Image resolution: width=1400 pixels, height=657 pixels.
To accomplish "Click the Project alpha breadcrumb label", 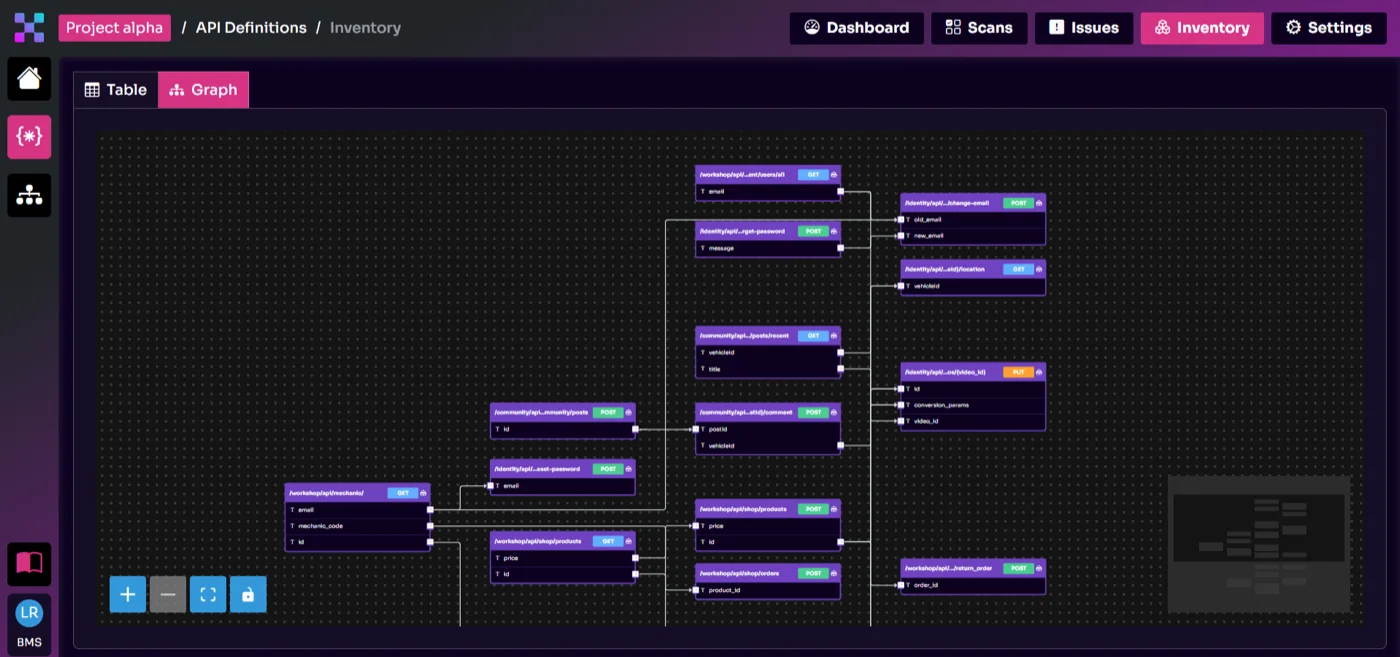I will (x=115, y=27).
